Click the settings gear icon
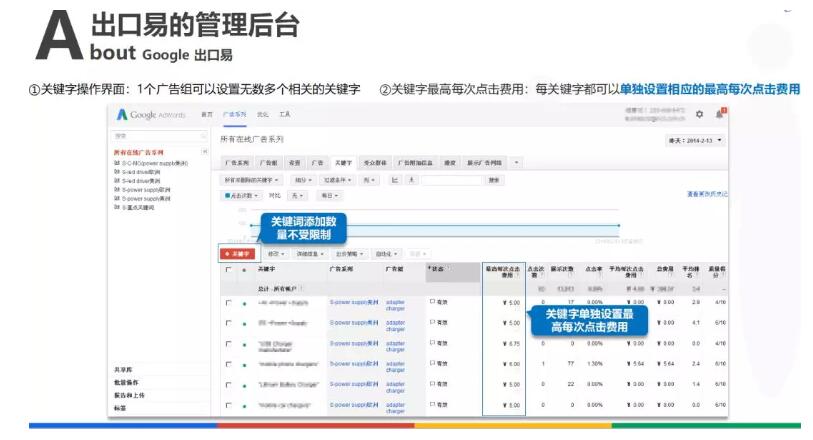This screenshot has height=440, width=813. pos(699,115)
